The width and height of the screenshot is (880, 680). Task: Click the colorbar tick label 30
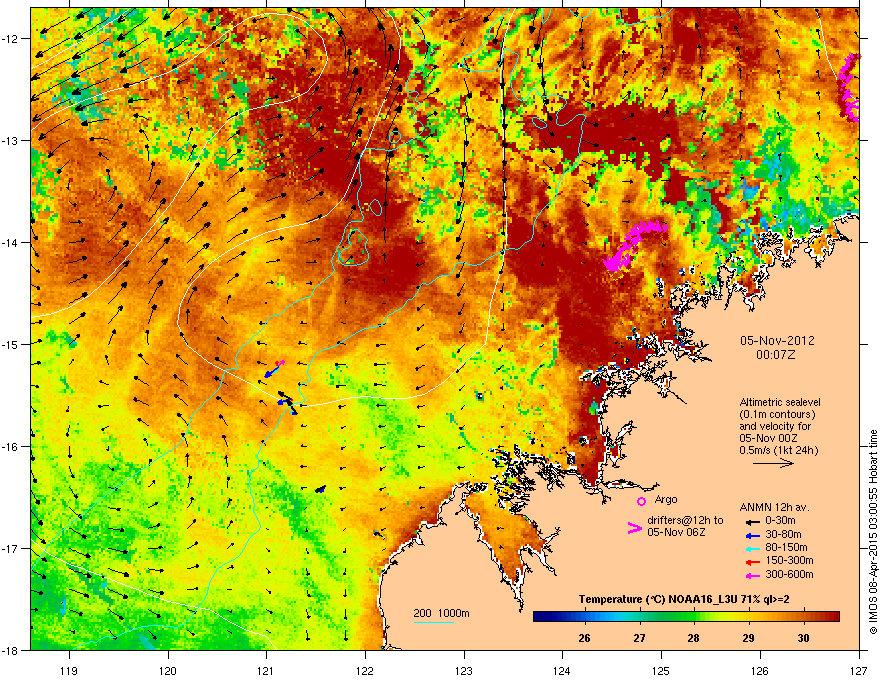click(x=803, y=638)
